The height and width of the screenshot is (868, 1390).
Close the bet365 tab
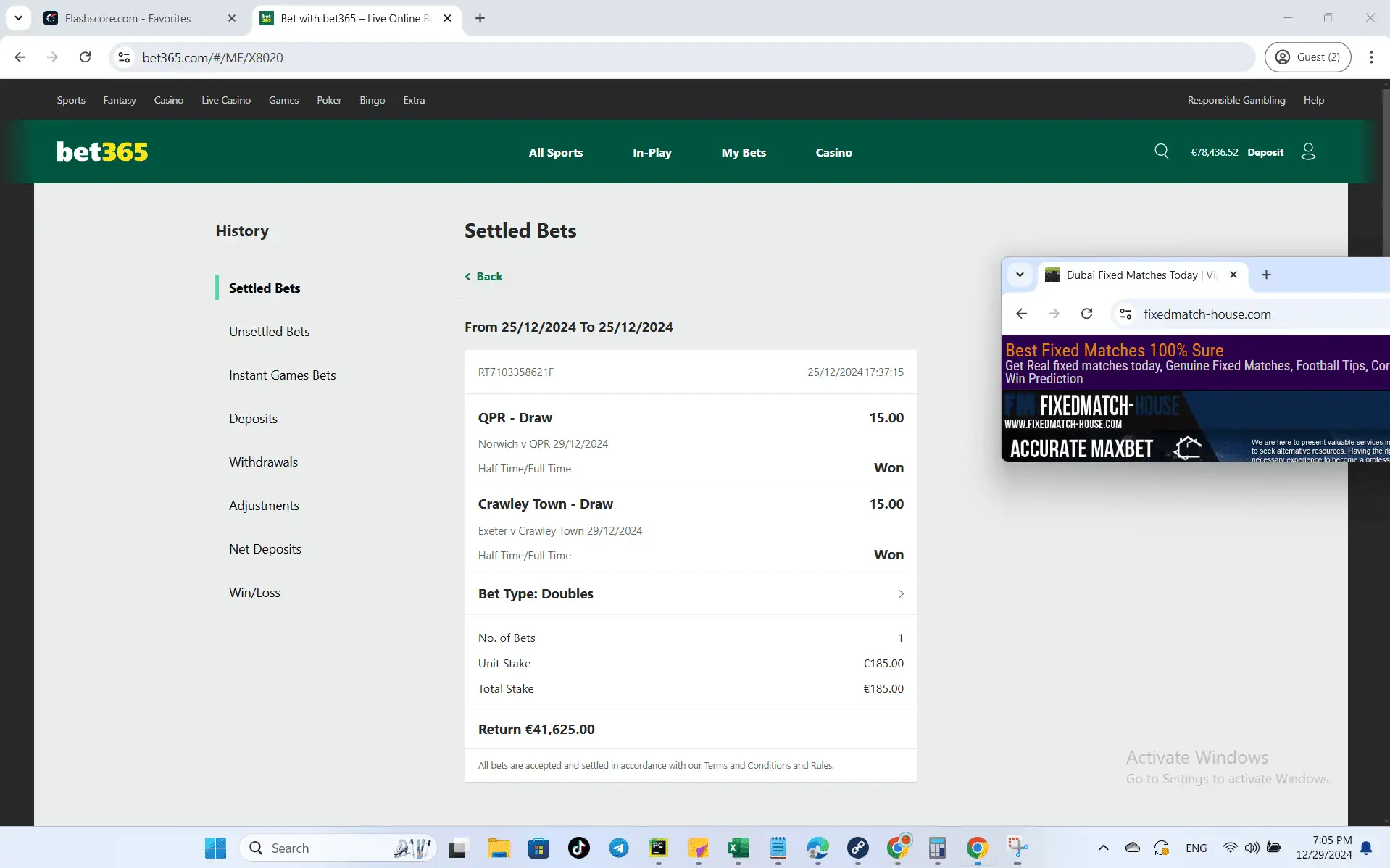[x=447, y=18]
